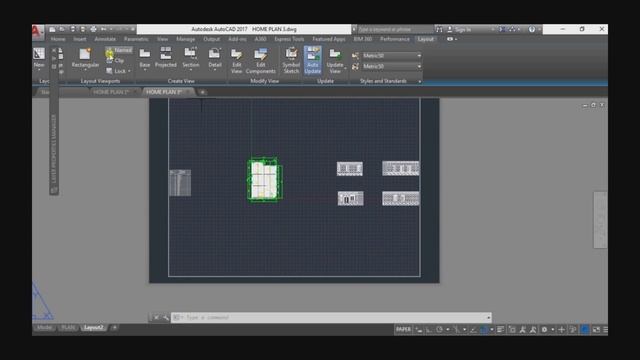640x360 pixels.
Task: Toggle object snap in status bar
Action: point(484,329)
